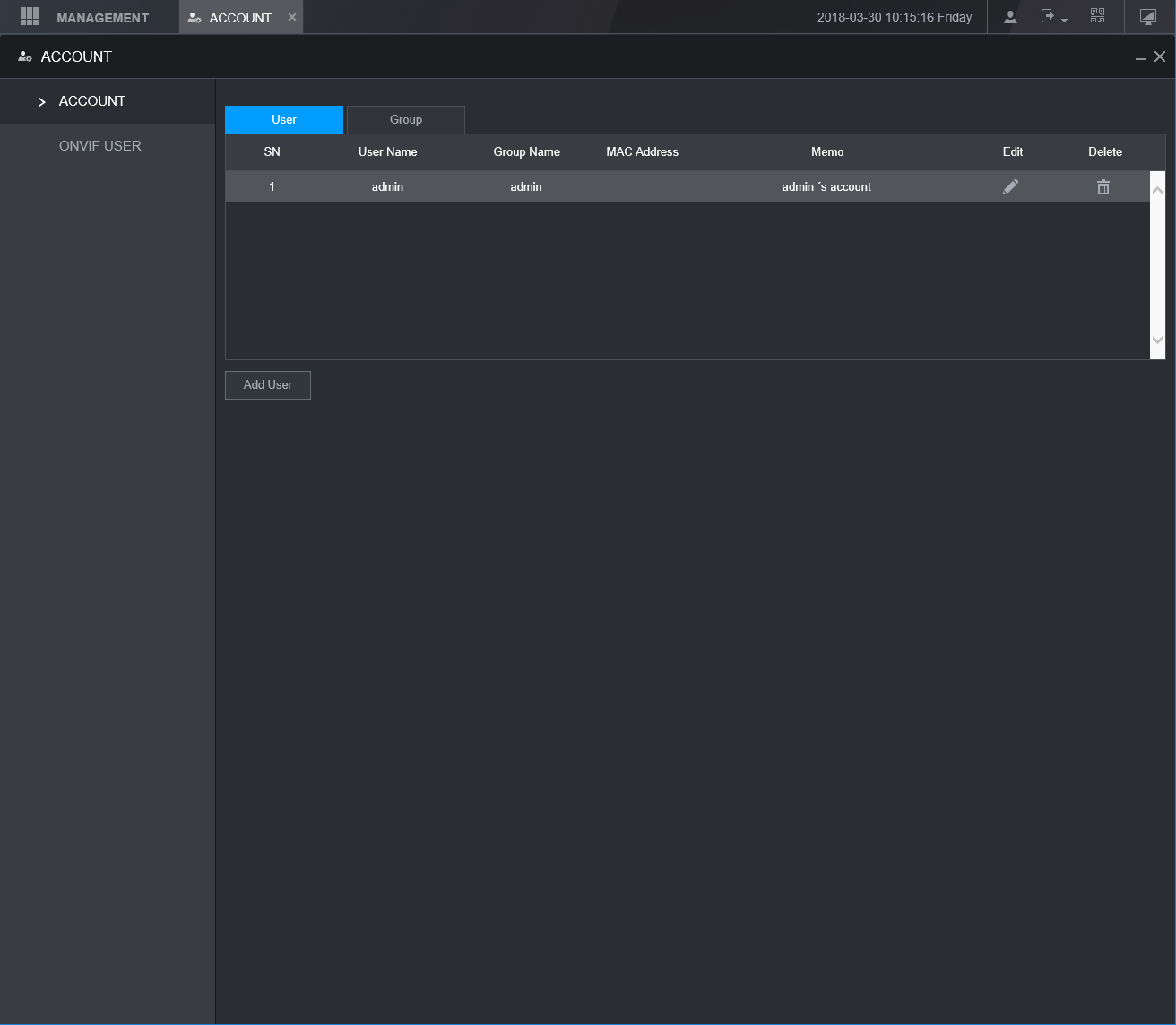1176x1025 pixels.
Task: Expand the dropdown arrow beside logout icon
Action: click(1064, 20)
